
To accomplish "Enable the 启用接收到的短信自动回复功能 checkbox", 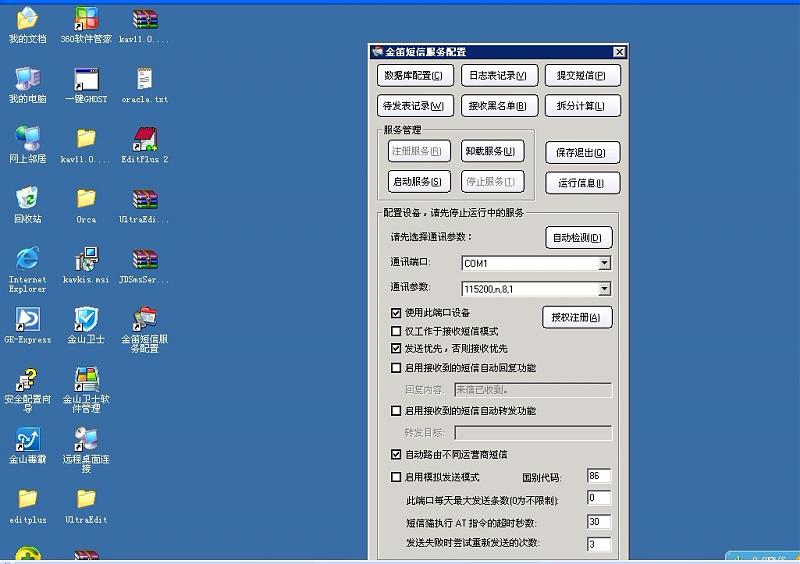I will (x=396, y=368).
